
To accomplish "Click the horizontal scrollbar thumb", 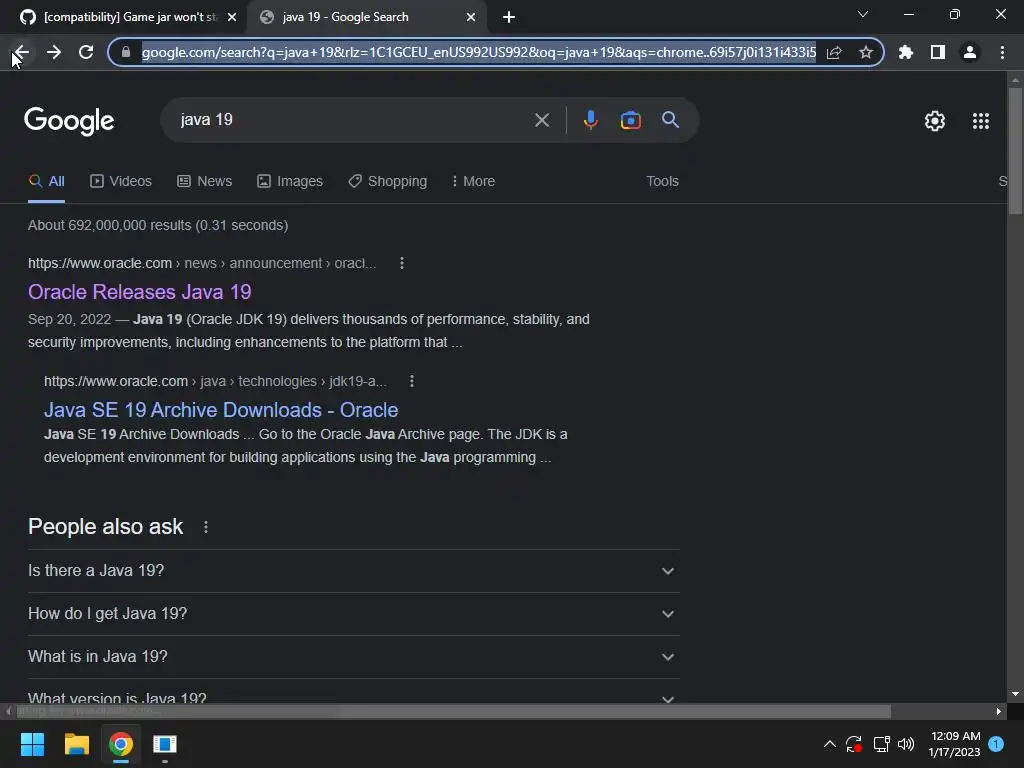I will click(452, 711).
